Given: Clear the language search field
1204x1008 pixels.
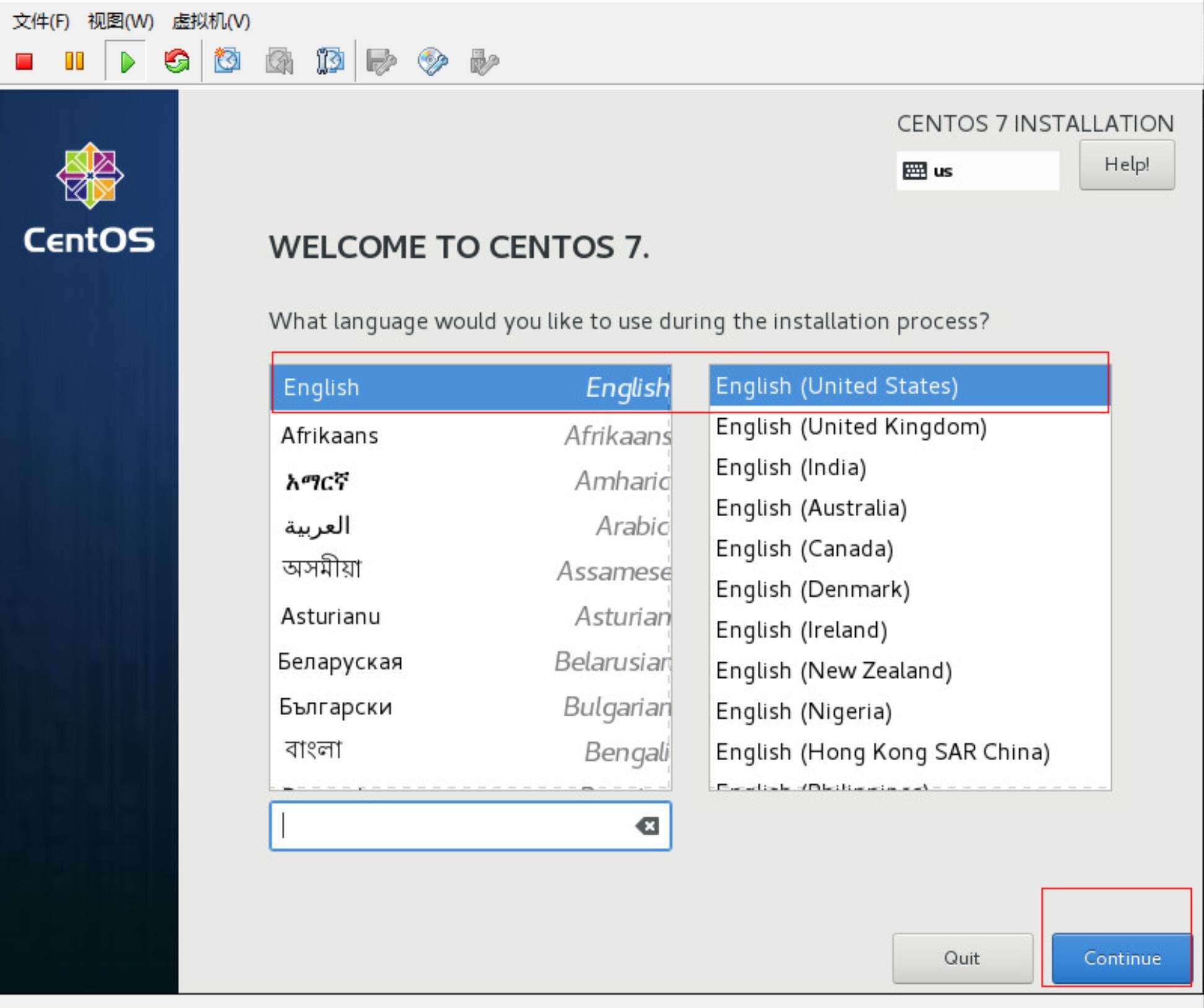Looking at the screenshot, I should [647, 826].
